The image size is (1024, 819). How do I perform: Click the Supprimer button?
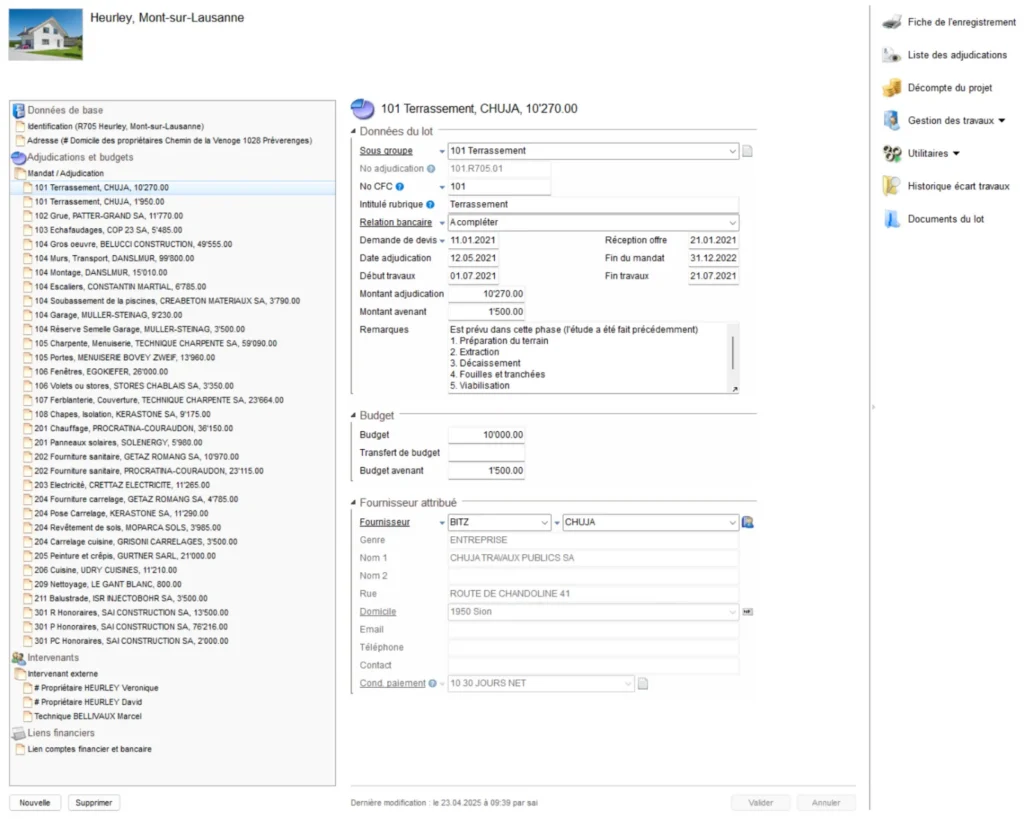pos(93,803)
